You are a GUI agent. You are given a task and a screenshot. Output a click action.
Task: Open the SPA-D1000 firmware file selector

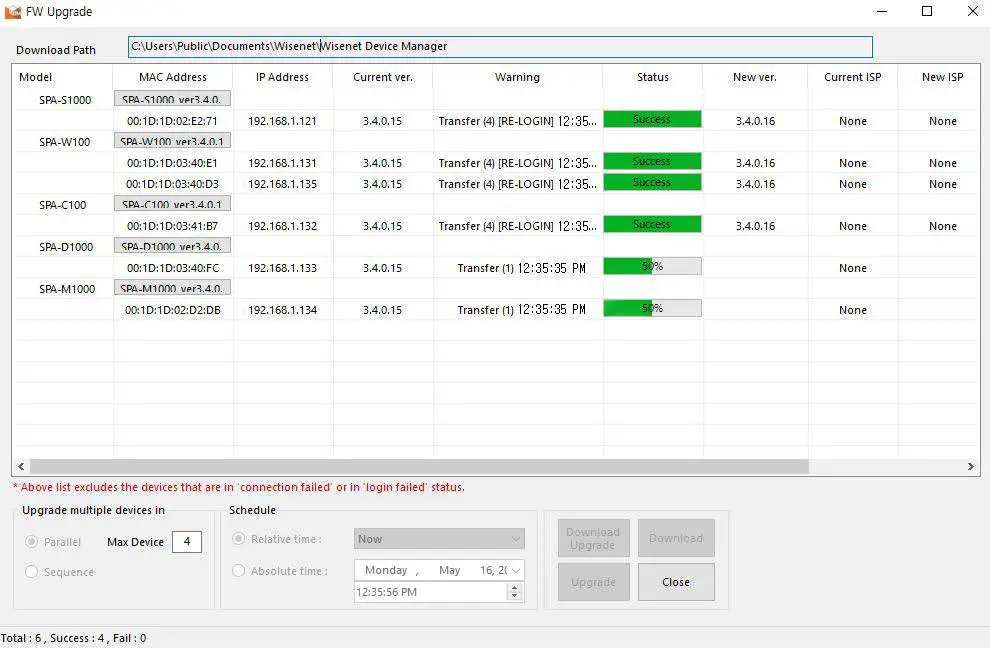(x=172, y=245)
